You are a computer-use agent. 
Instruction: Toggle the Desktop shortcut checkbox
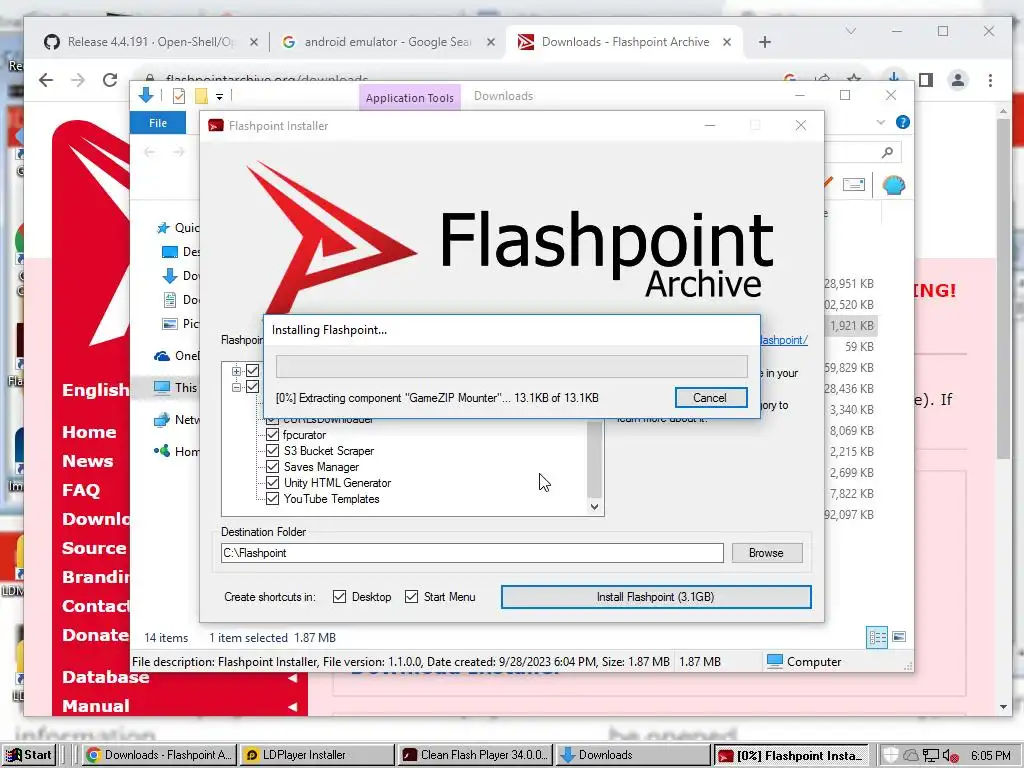pos(340,597)
